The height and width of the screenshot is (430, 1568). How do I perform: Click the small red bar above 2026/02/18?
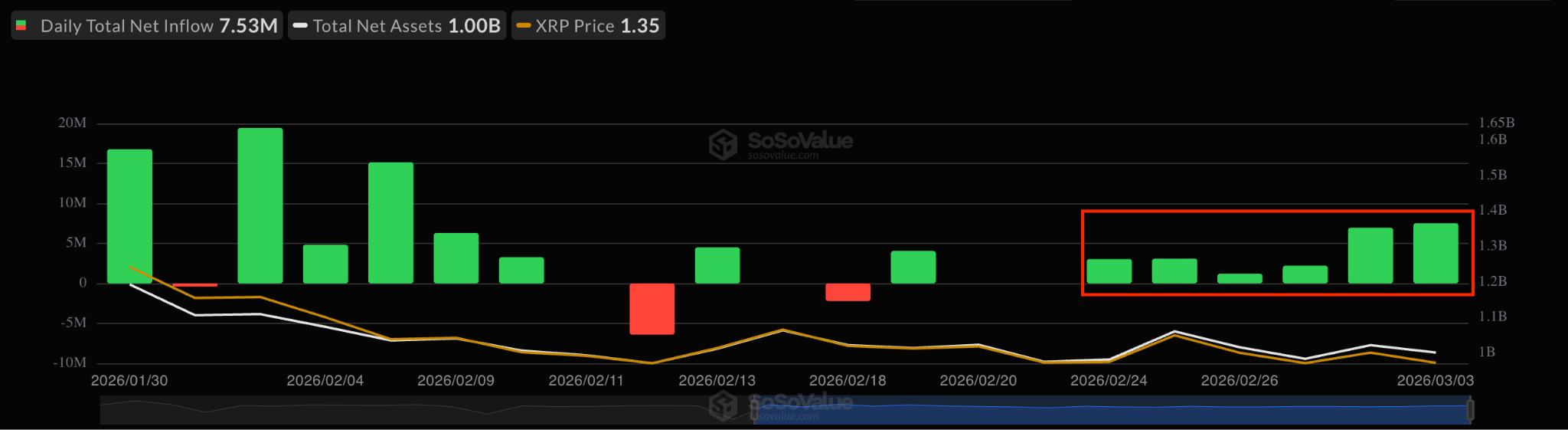pos(848,292)
